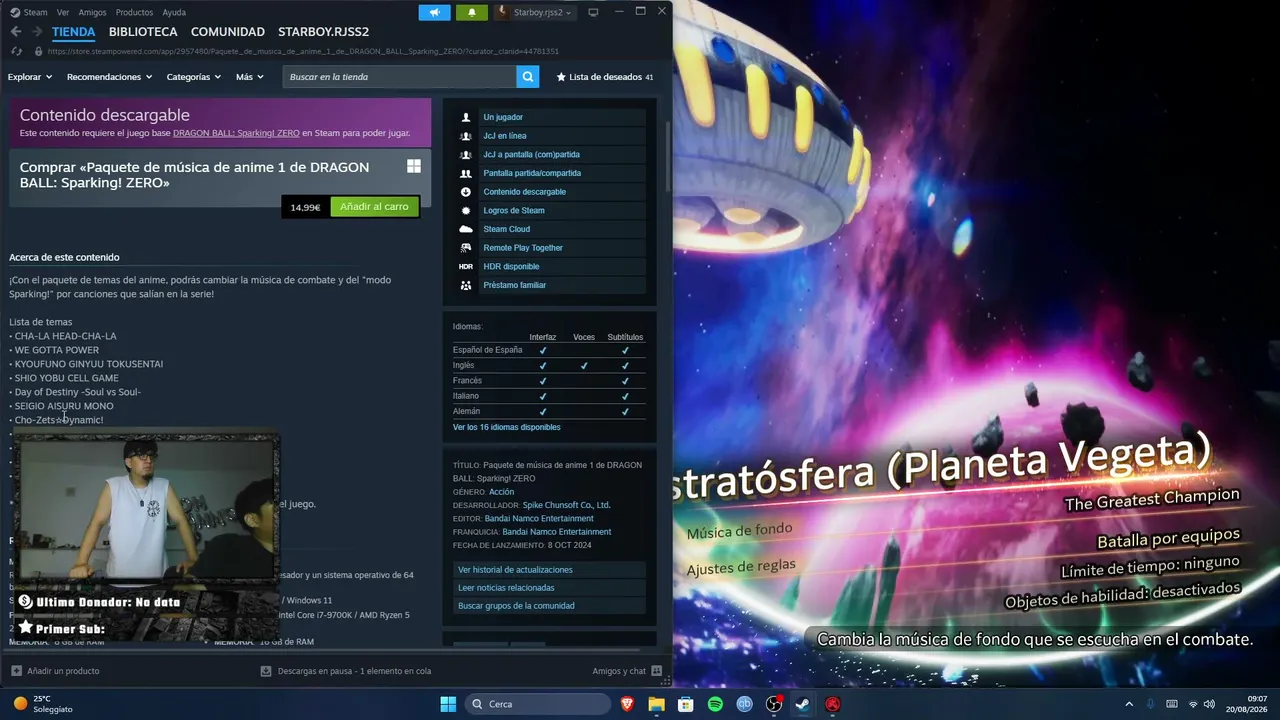Open the Ayuda menu
The image size is (1280, 720).
click(x=174, y=12)
